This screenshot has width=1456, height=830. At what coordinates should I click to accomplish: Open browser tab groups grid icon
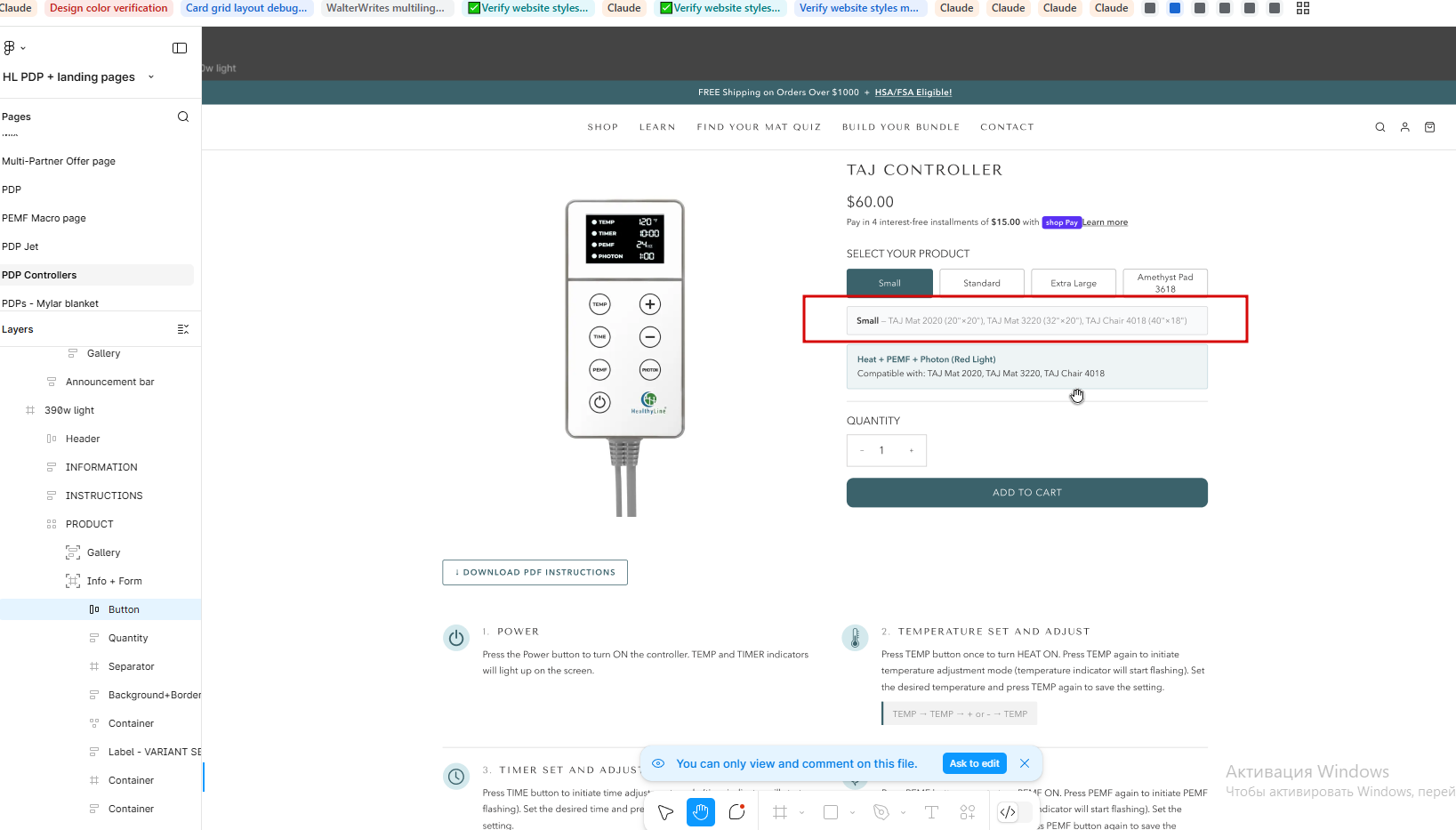pyautogui.click(x=1303, y=8)
